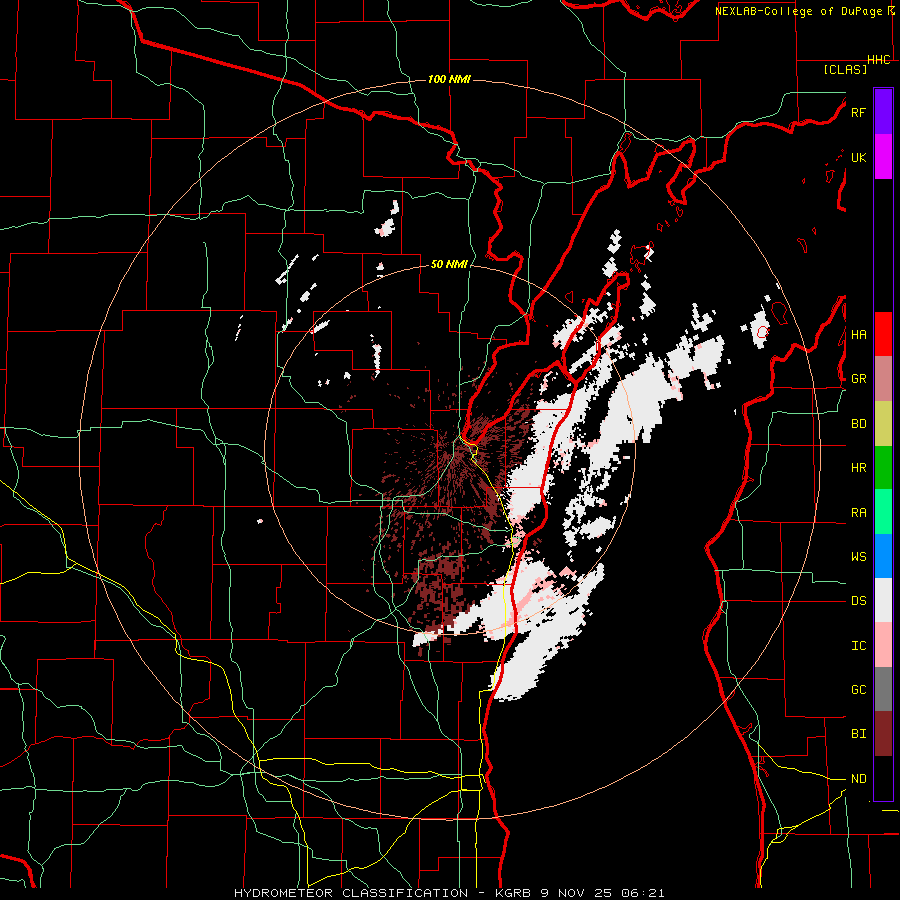Click the DS white legend swatch
This screenshot has height=900, width=900.
(x=883, y=600)
